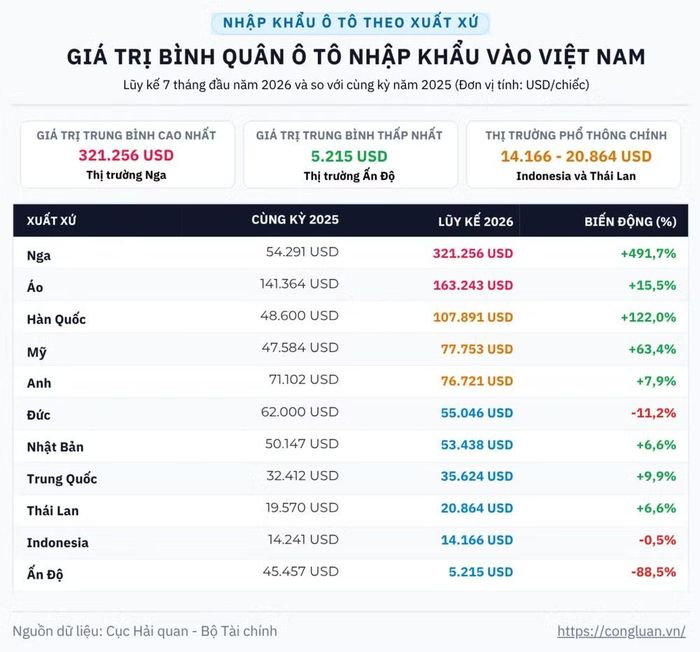Select the BIẾN ĐỘNG (%) column header
Screen dimensions: 700x652
630,222
